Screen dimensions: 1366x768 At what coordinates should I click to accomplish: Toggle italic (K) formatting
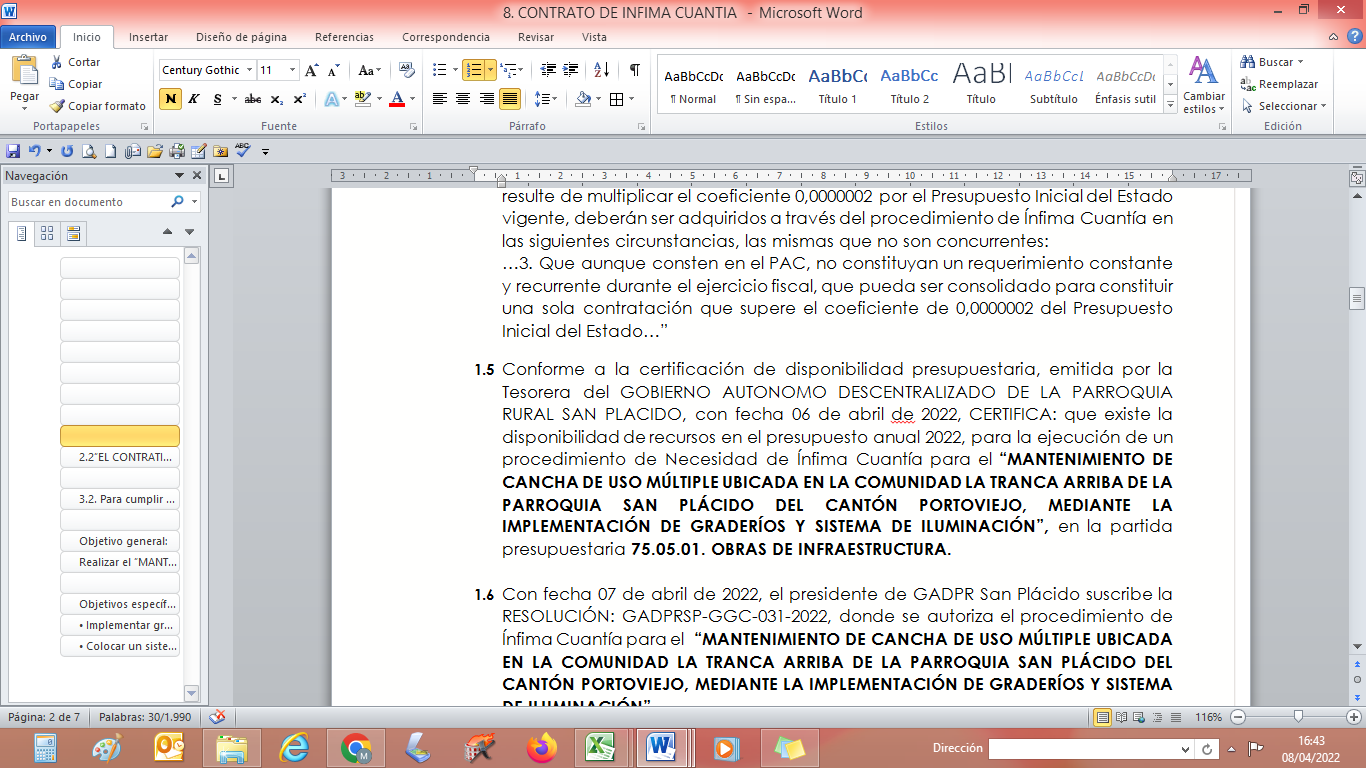[193, 99]
